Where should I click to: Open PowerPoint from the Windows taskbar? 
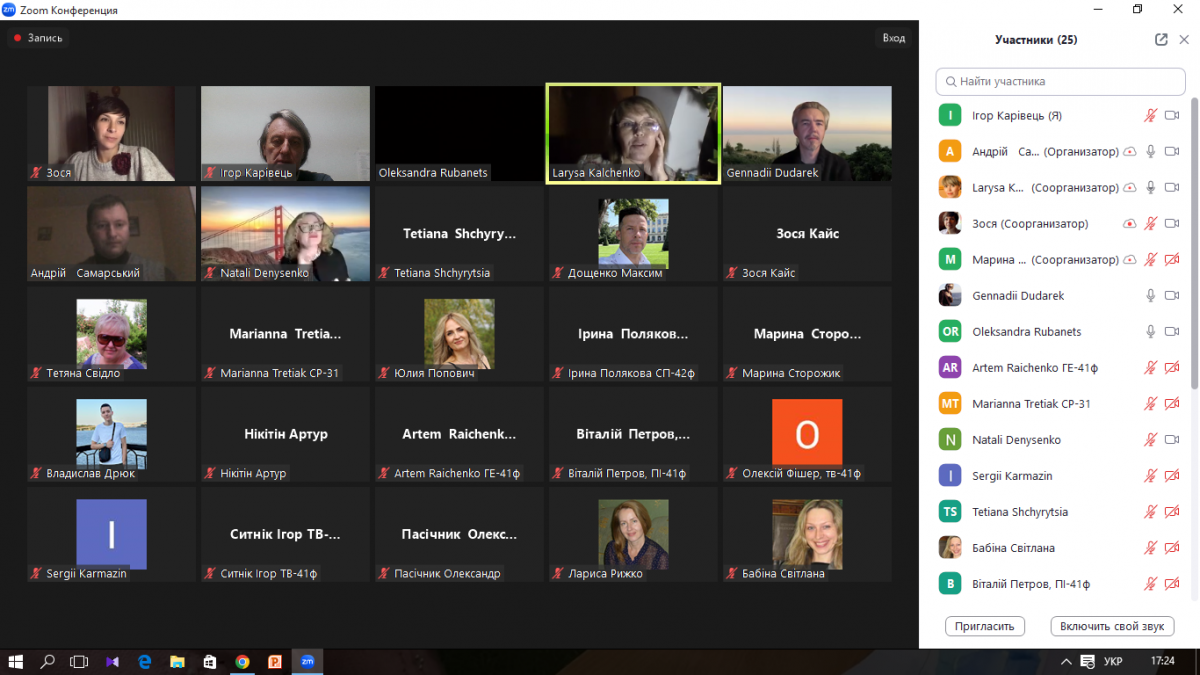275,661
